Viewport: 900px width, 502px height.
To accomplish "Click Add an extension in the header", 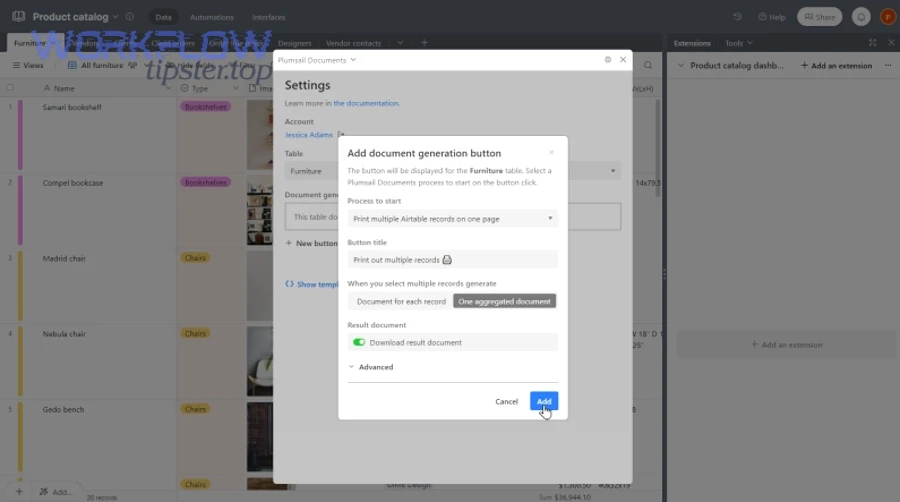I will 836,65.
